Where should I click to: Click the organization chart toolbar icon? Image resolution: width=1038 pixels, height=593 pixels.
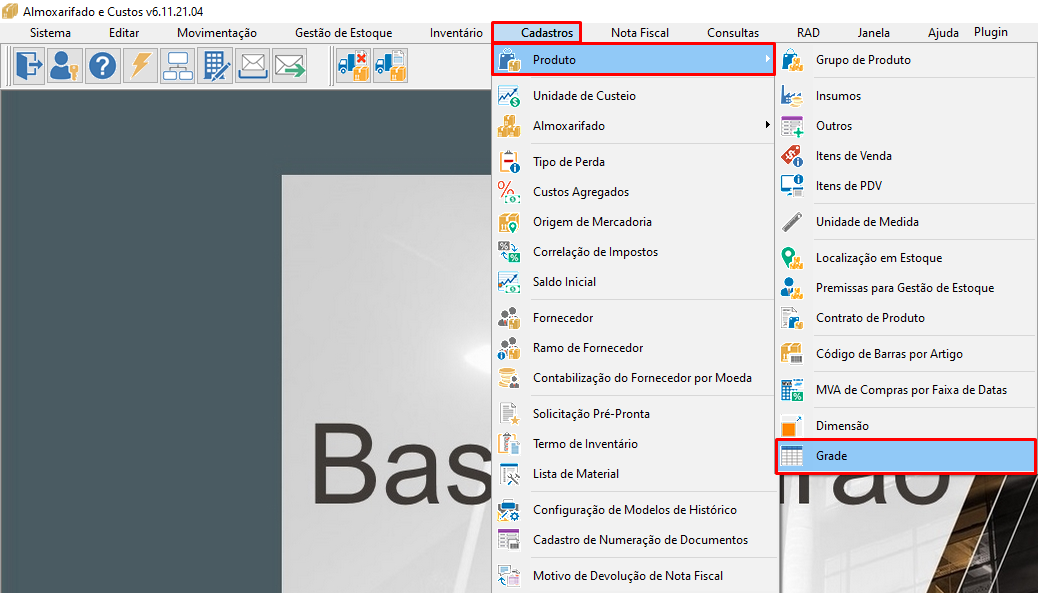(x=177, y=66)
